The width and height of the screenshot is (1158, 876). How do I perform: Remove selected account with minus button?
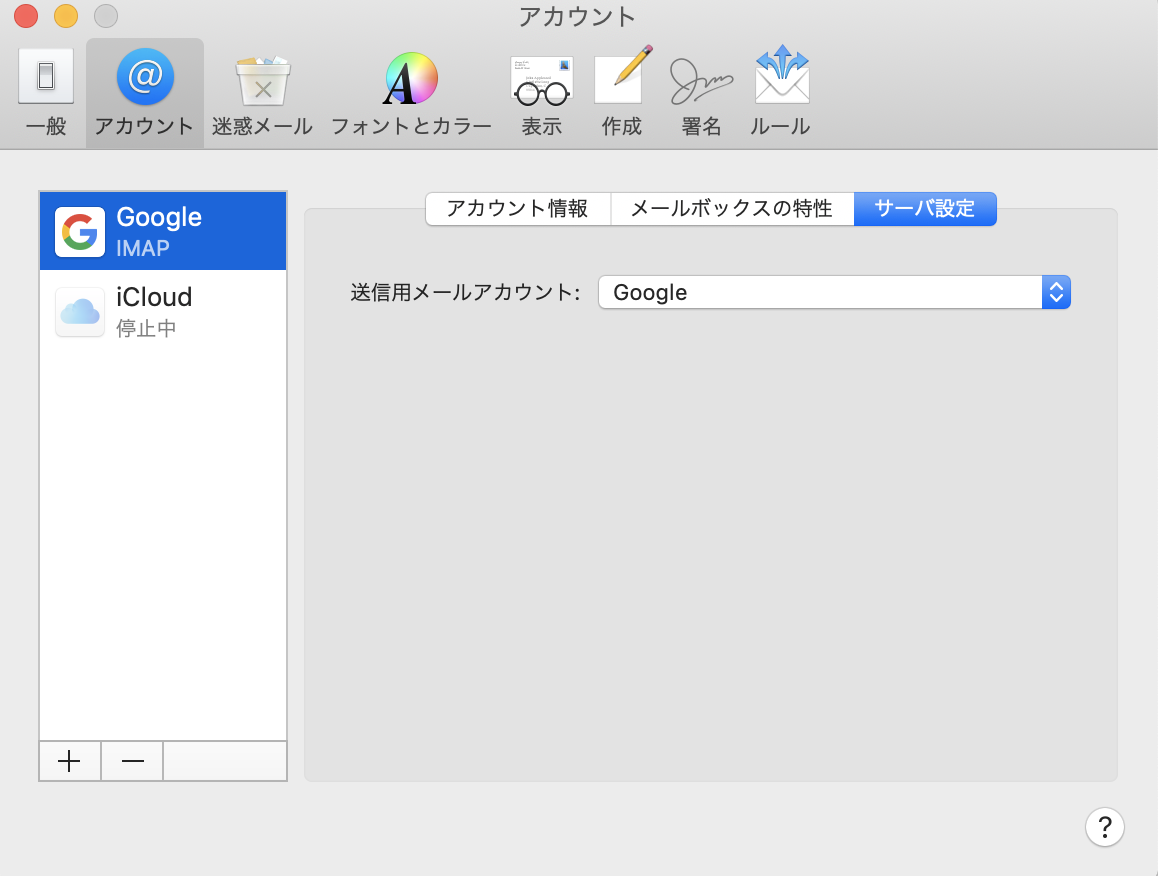132,761
